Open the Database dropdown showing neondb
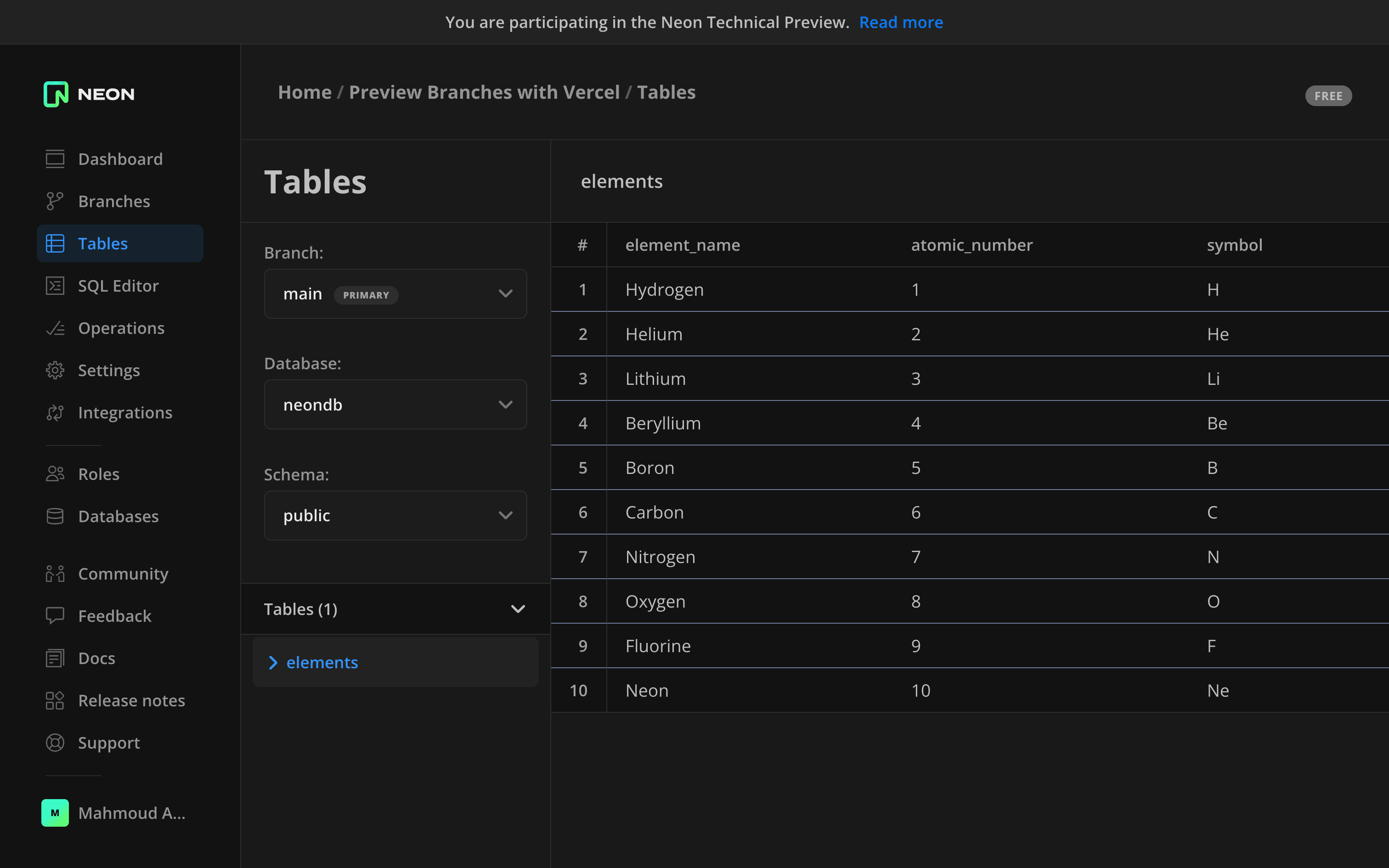 (395, 405)
